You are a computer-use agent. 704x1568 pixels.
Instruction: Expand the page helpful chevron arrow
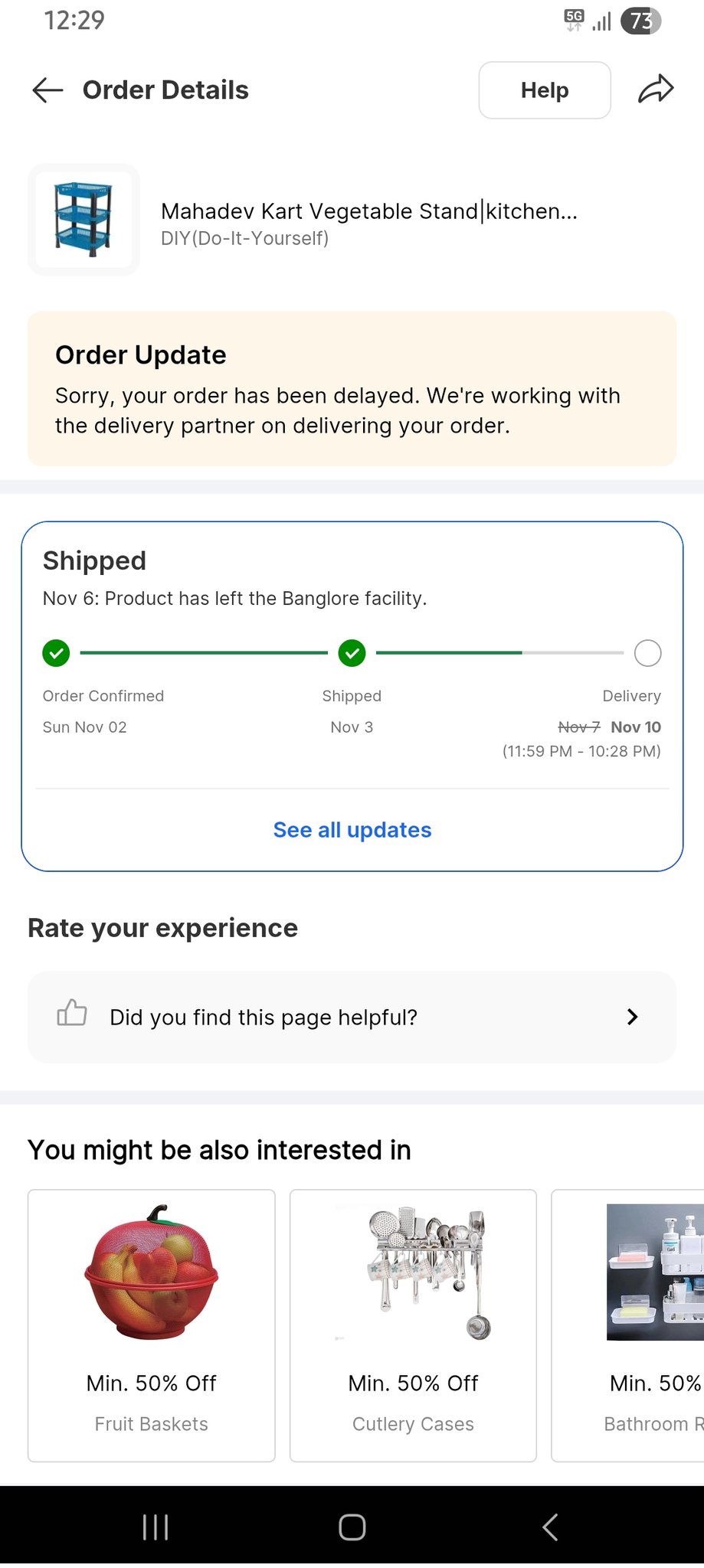632,1017
